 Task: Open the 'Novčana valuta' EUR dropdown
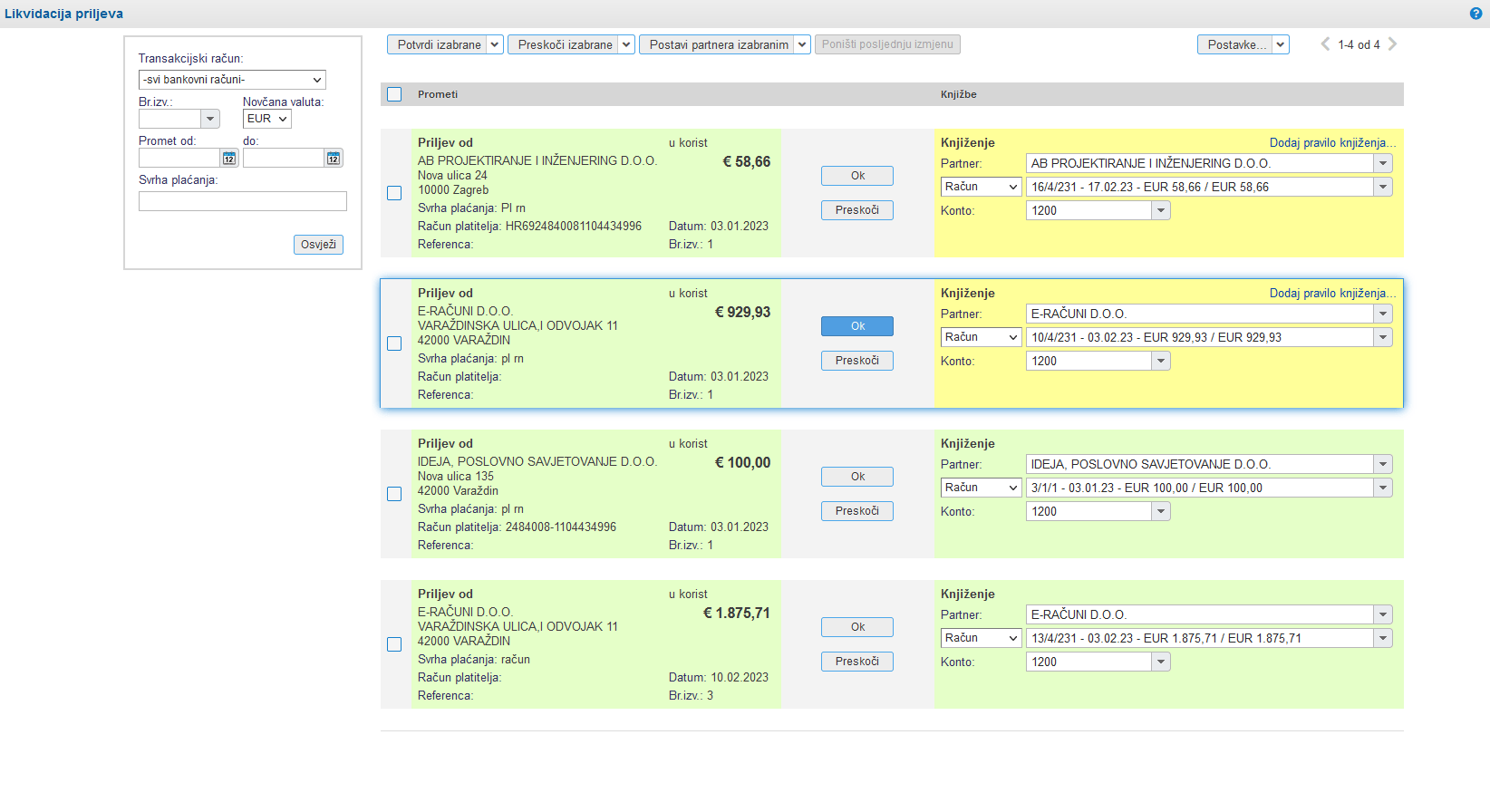266,119
